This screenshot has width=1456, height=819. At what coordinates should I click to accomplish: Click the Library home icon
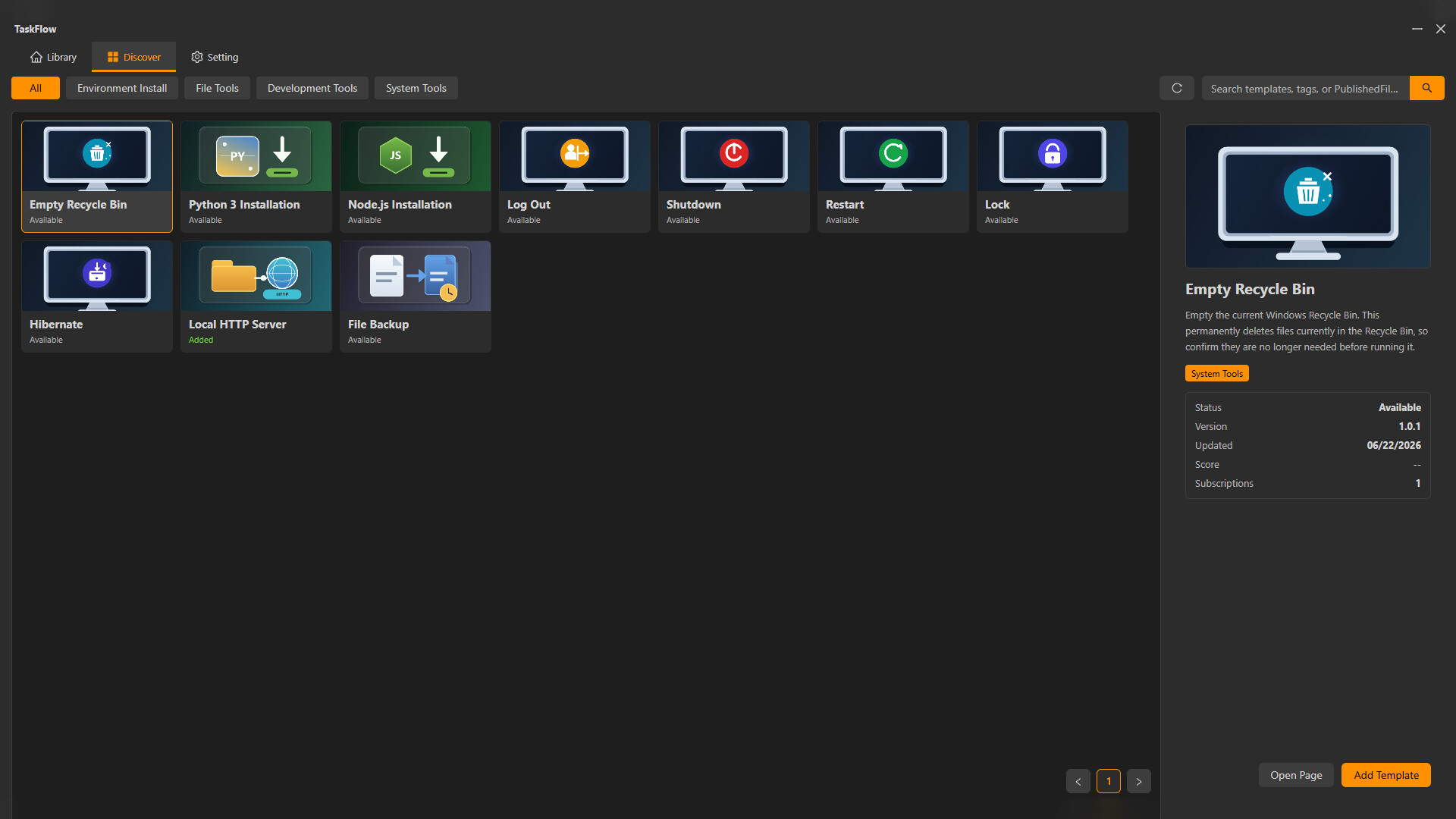point(36,57)
